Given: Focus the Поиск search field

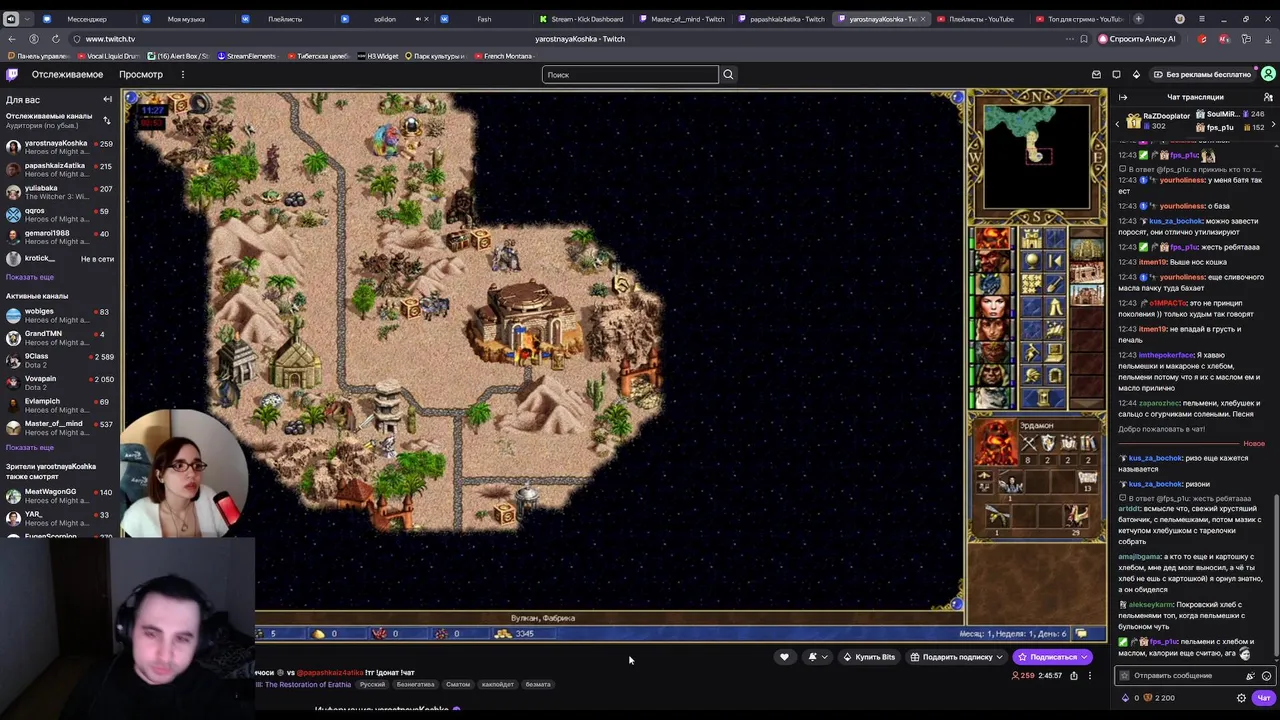Looking at the screenshot, I should pos(630,74).
